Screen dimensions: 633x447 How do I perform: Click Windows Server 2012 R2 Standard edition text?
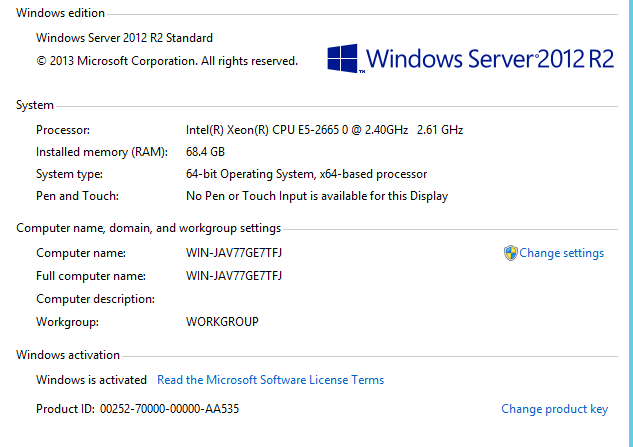pos(124,38)
